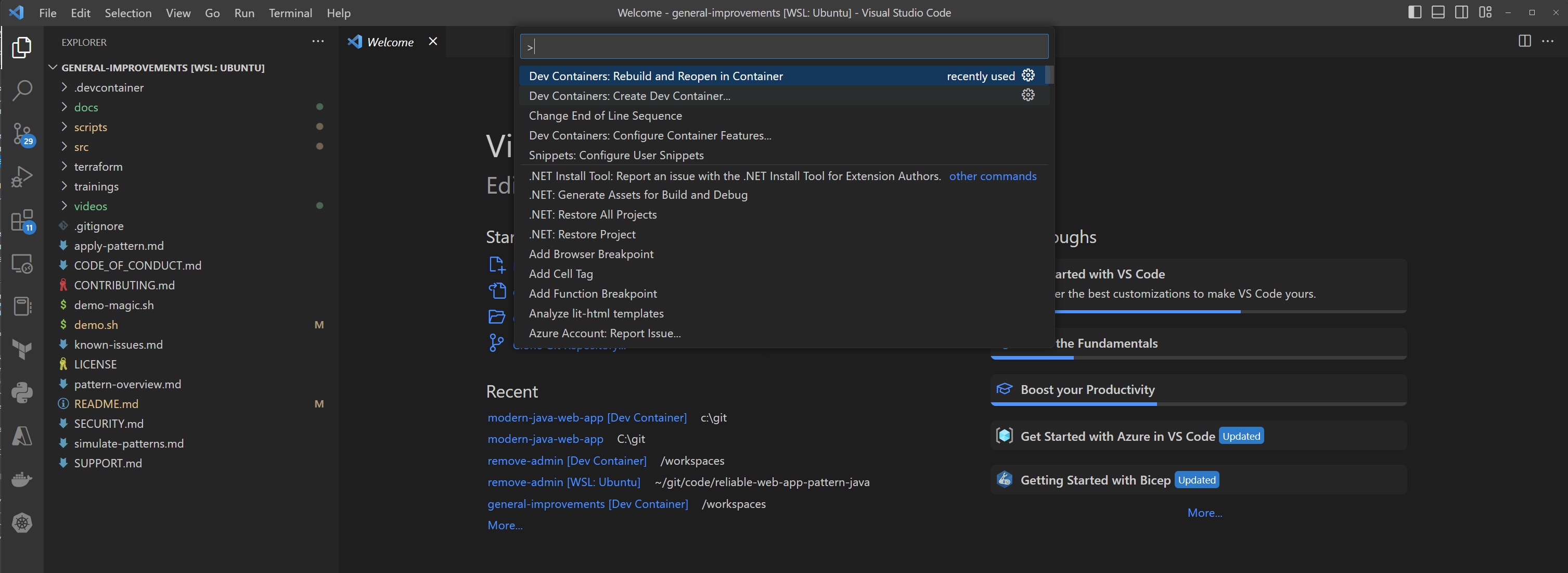1568x573 pixels.
Task: Open modern-java-web-app Dev Container recent item
Action: coord(586,417)
